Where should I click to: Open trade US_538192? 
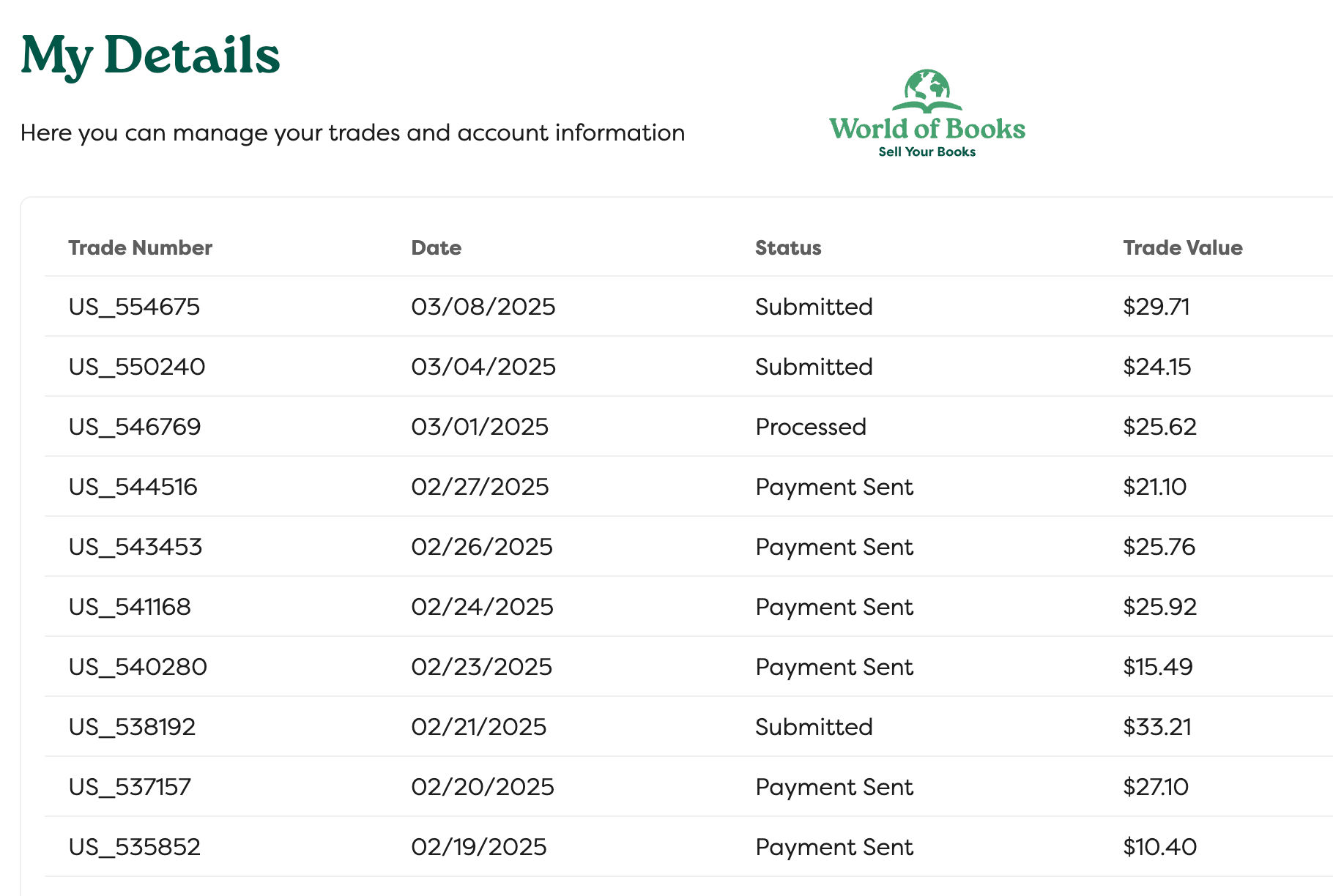pos(132,727)
